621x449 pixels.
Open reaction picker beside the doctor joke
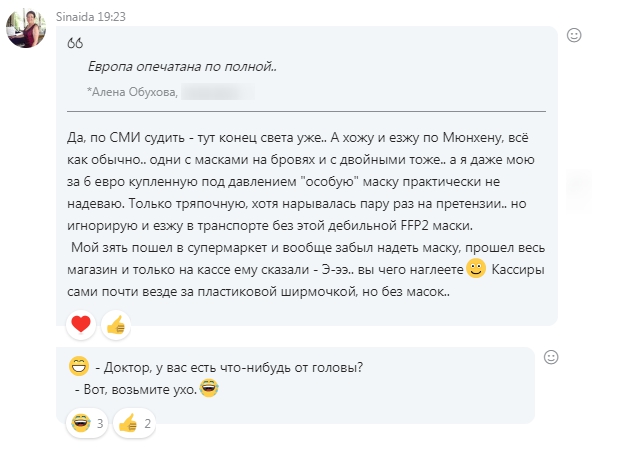coord(551,357)
